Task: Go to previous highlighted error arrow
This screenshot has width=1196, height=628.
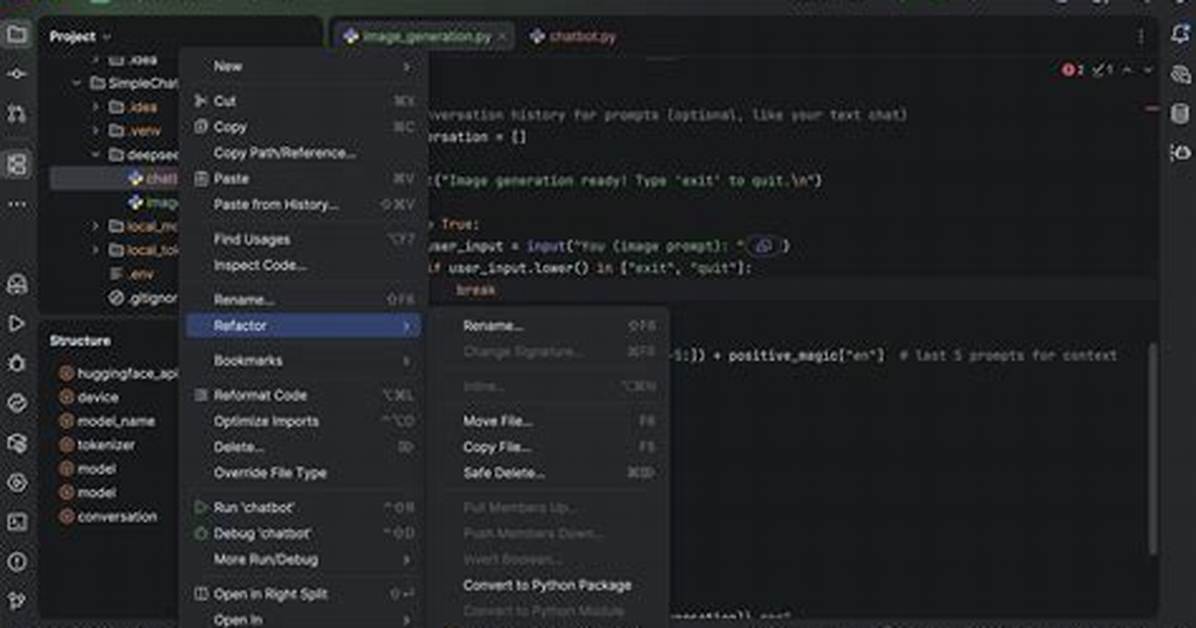Action: click(1127, 70)
